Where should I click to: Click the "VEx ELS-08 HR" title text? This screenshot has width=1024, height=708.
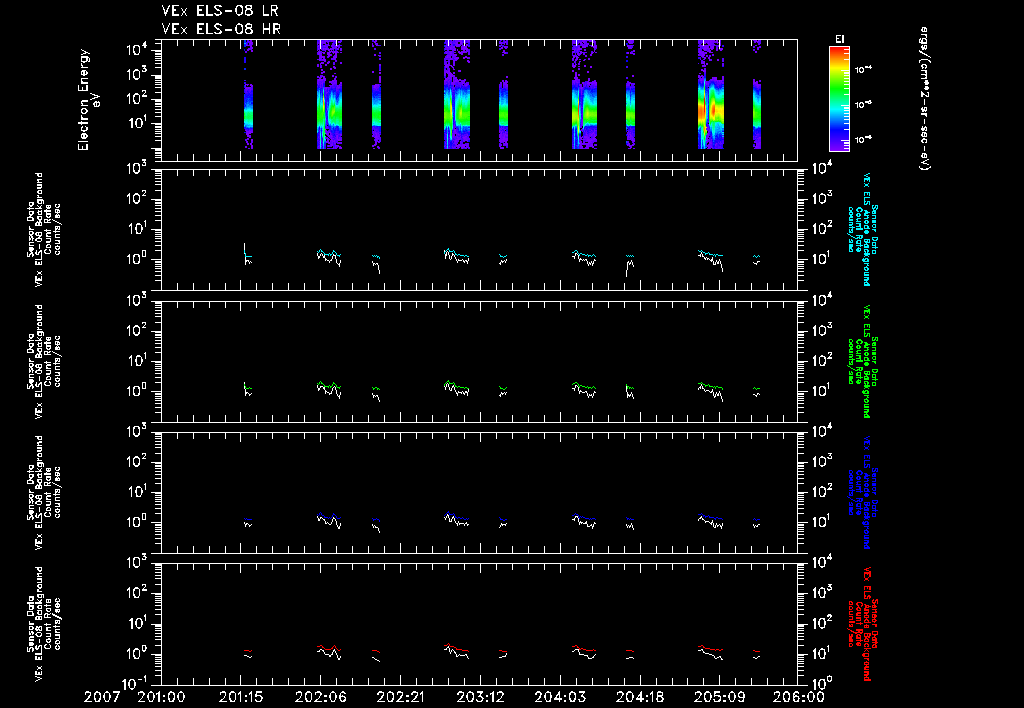pyautogui.click(x=221, y=29)
